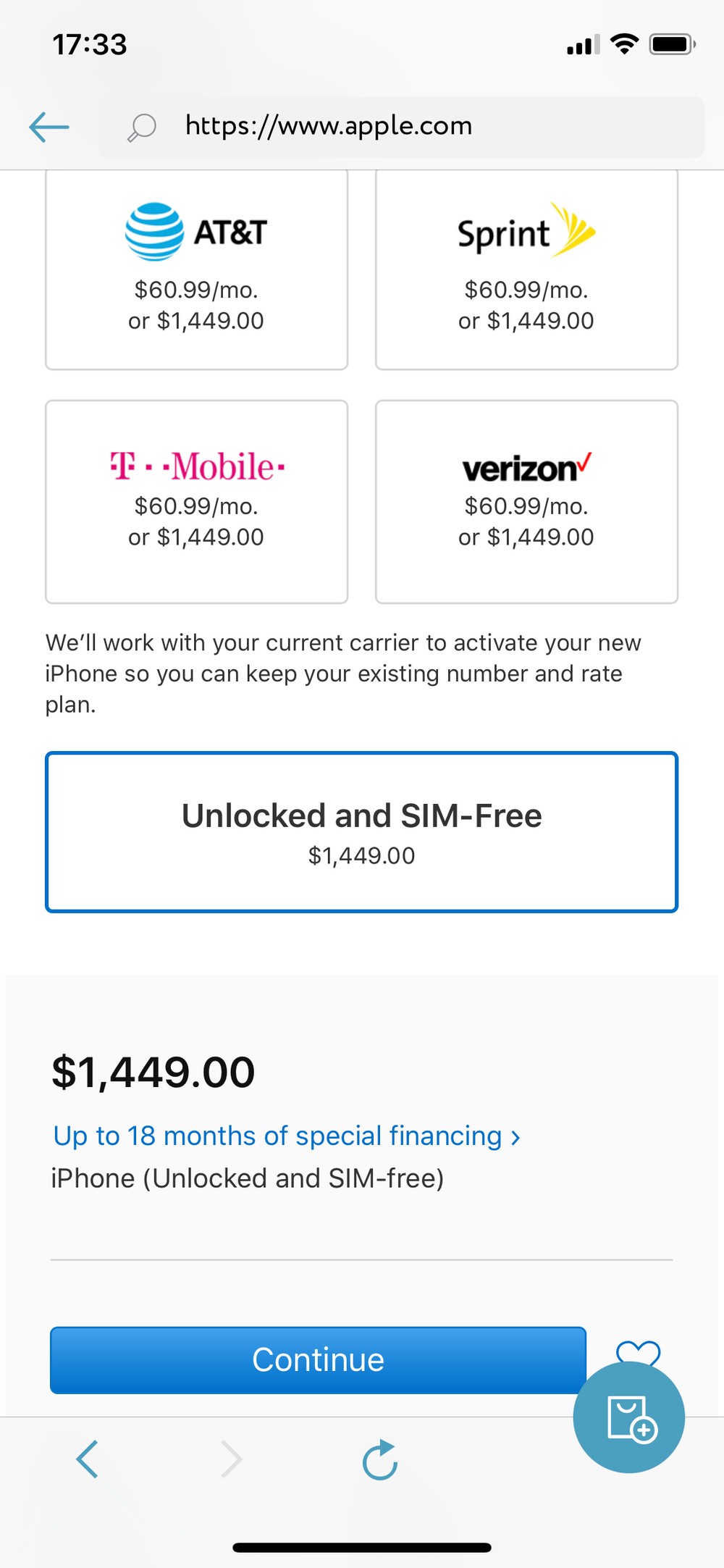Go back using bottom toolbar chevron
The height and width of the screenshot is (1568, 724).
click(x=88, y=1459)
